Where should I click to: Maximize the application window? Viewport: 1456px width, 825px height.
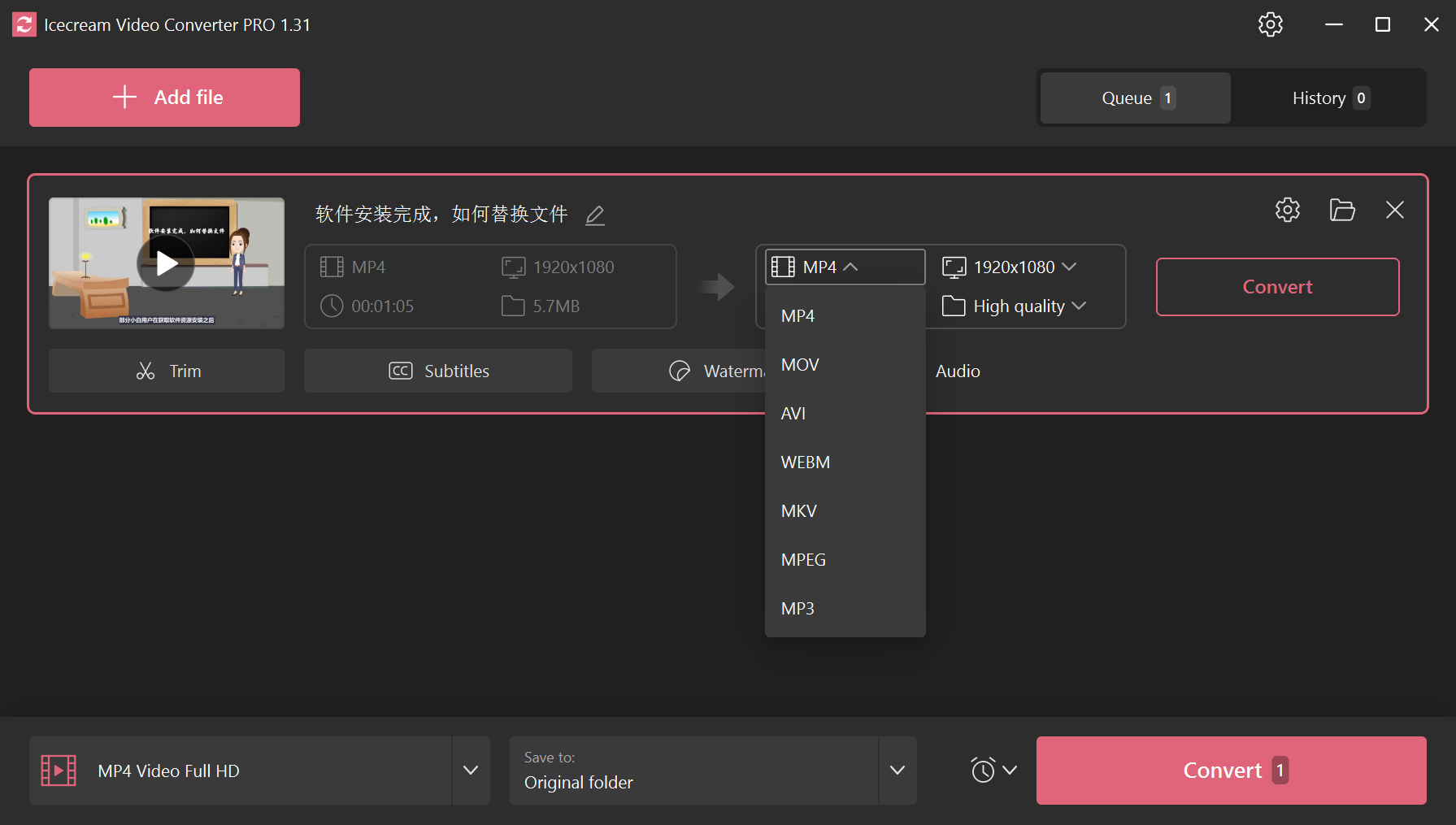1383,24
